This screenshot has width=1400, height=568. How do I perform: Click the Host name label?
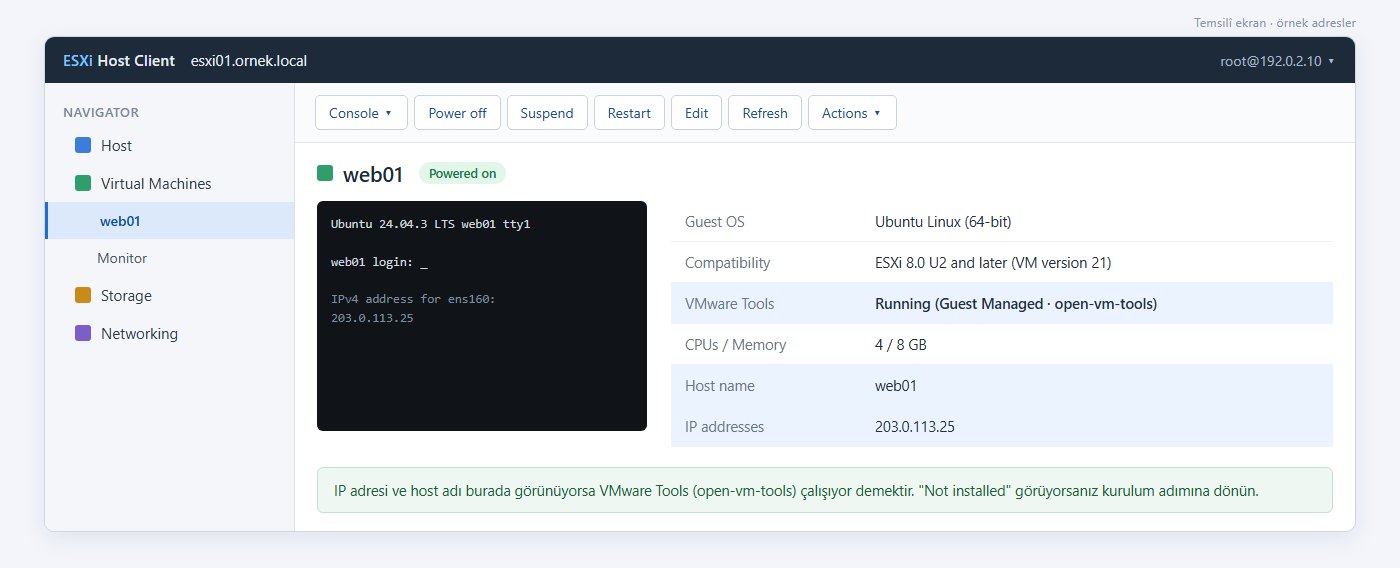click(720, 386)
